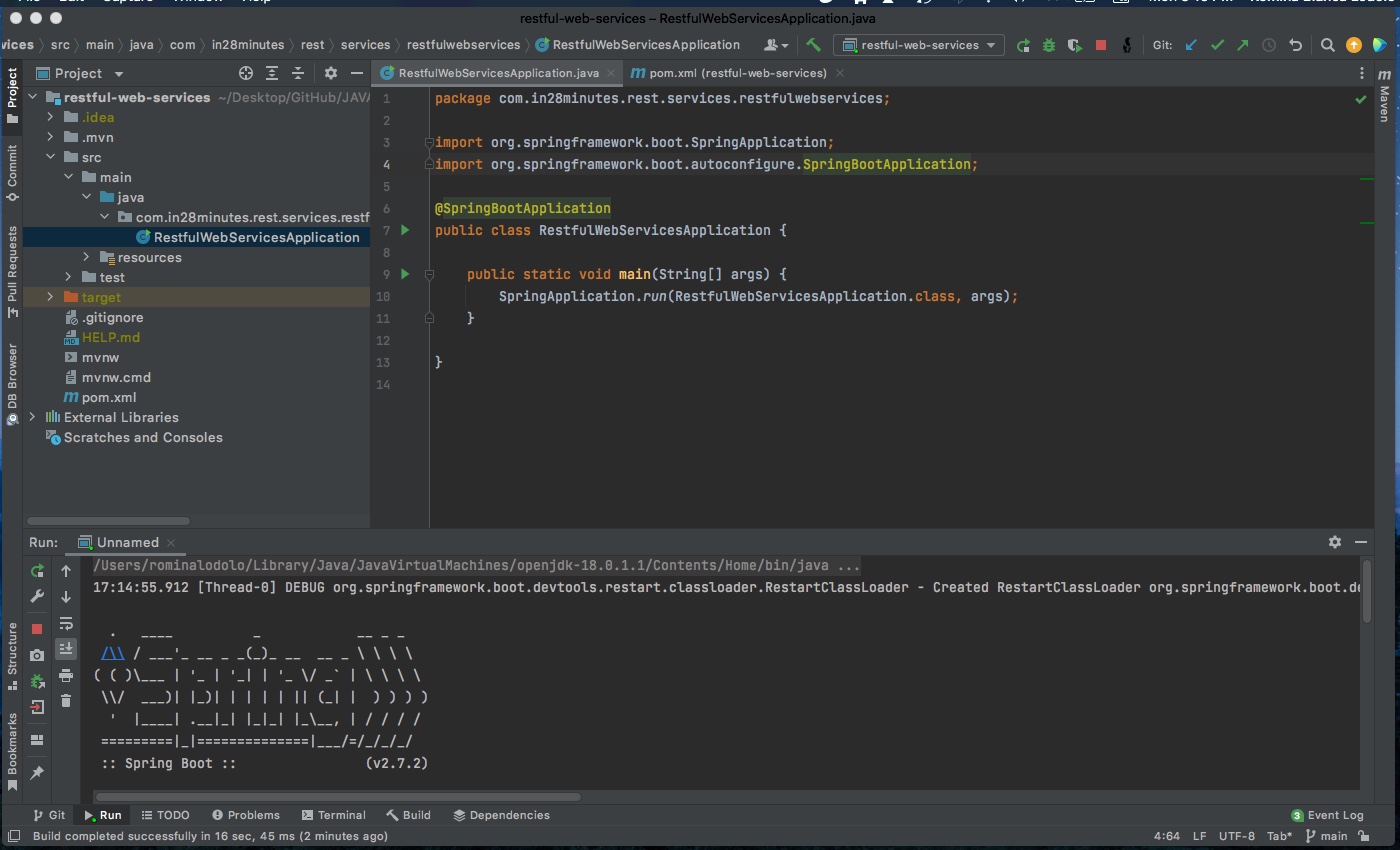
Task: Click the console horizontal scrollbar
Action: point(338,797)
